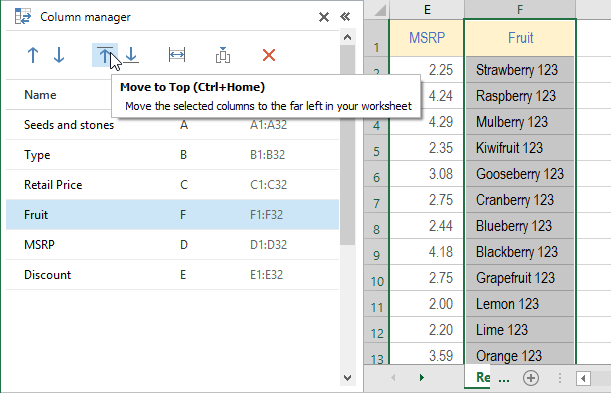
Task: Click row header 10
Action: (x=376, y=278)
